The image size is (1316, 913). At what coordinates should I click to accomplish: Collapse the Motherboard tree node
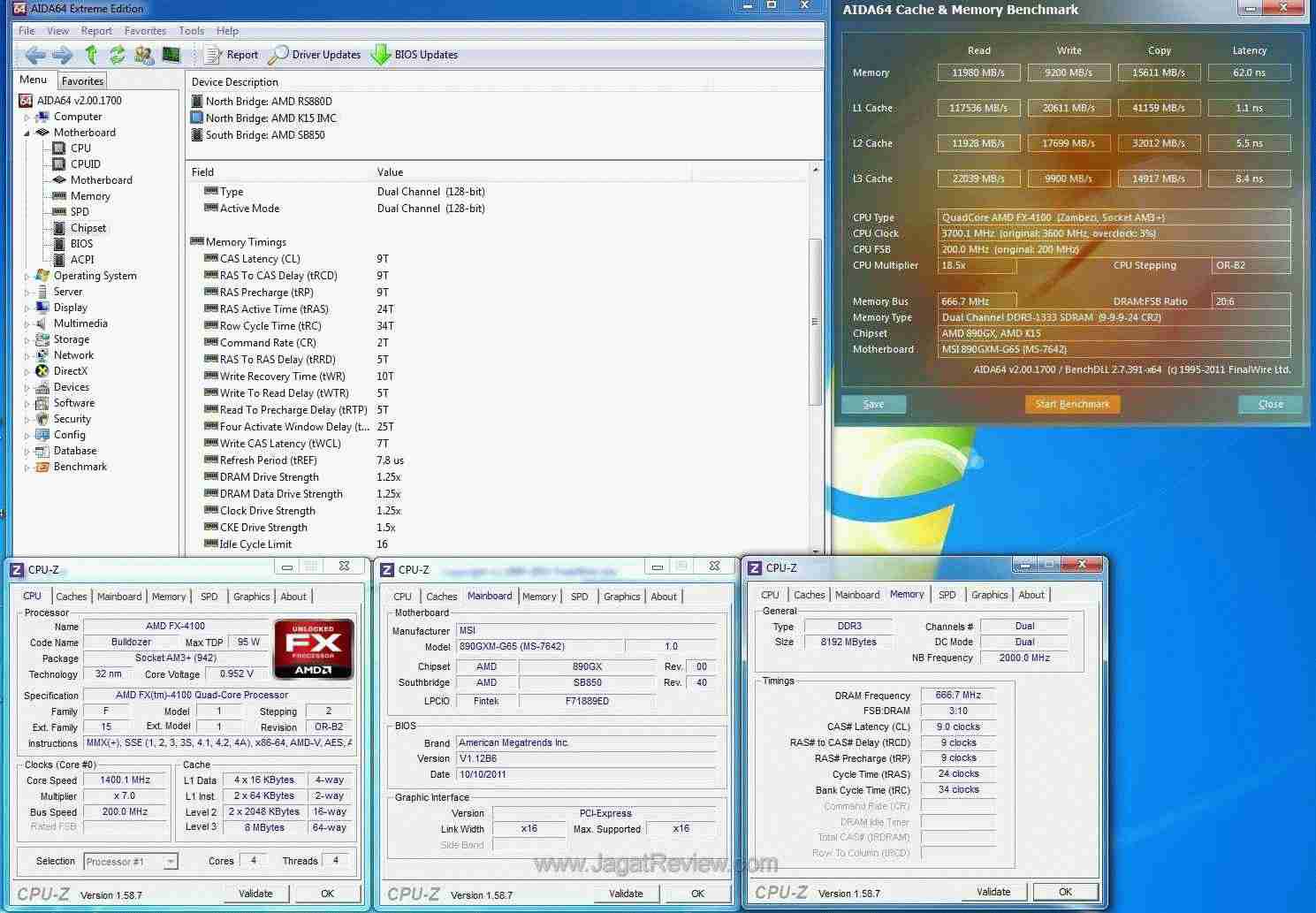pos(27,133)
